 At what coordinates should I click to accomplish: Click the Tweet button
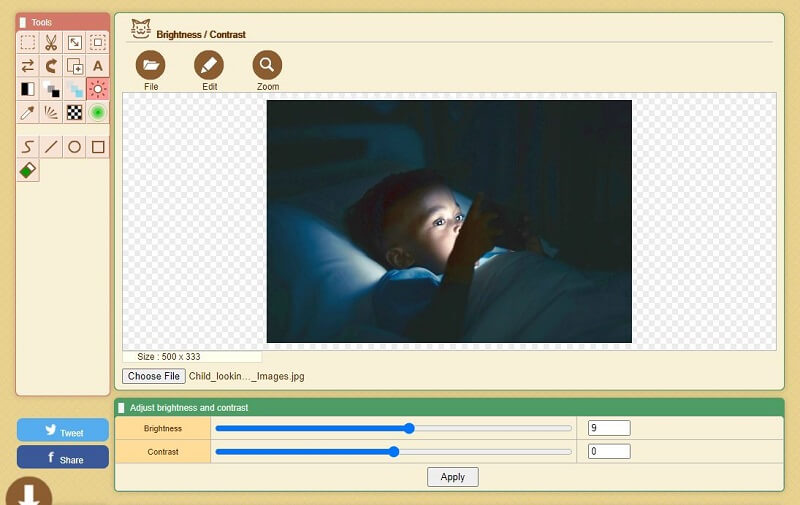coord(63,430)
